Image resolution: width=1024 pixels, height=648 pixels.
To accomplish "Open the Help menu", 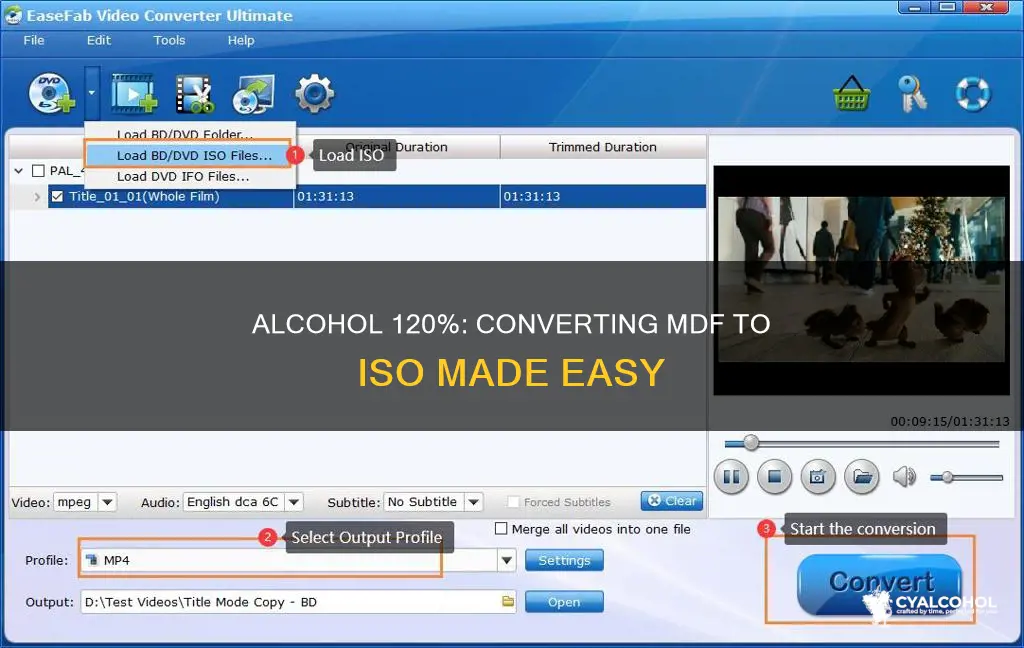I will click(240, 40).
